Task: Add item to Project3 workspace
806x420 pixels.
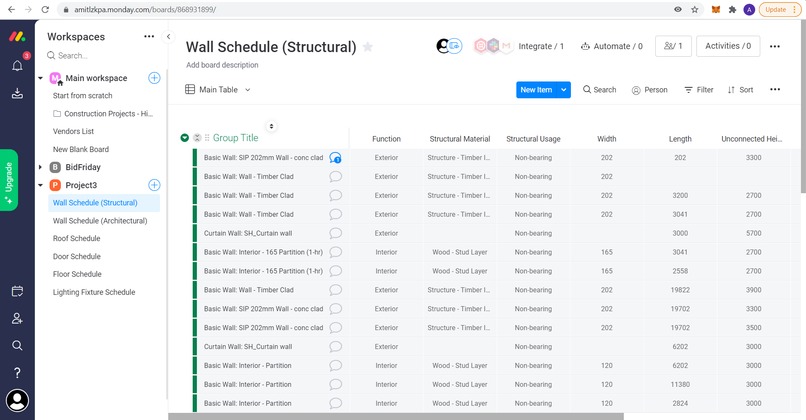Action: tap(154, 185)
